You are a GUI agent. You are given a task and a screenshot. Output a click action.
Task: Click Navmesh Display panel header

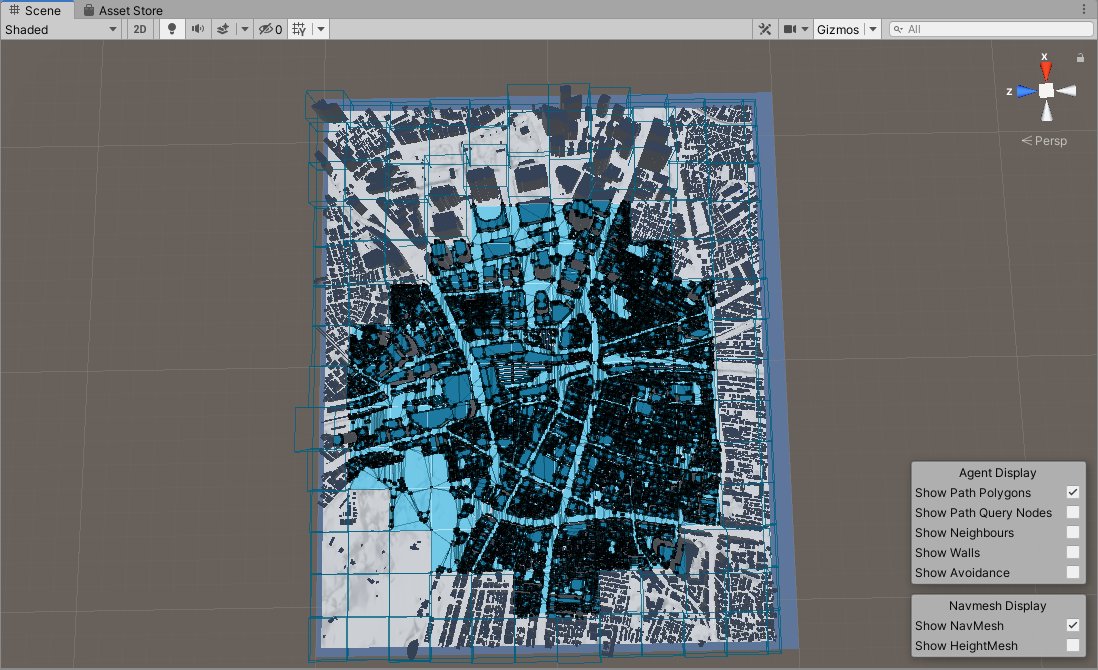point(997,606)
